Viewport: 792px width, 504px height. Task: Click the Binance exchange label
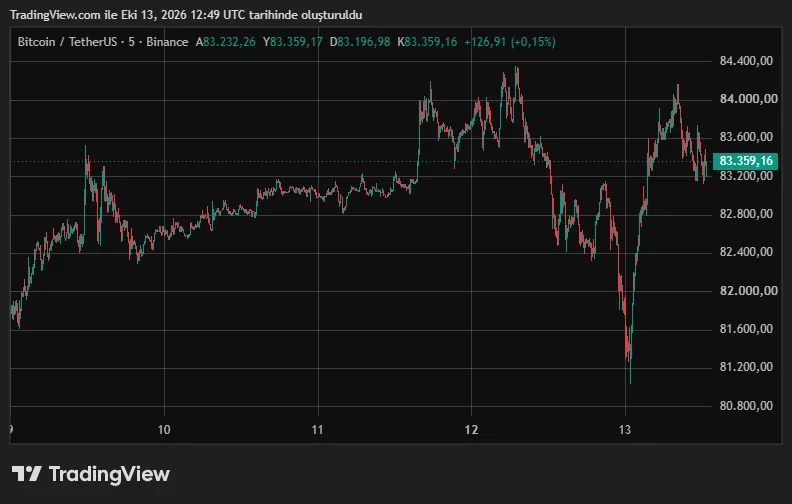click(x=167, y=42)
